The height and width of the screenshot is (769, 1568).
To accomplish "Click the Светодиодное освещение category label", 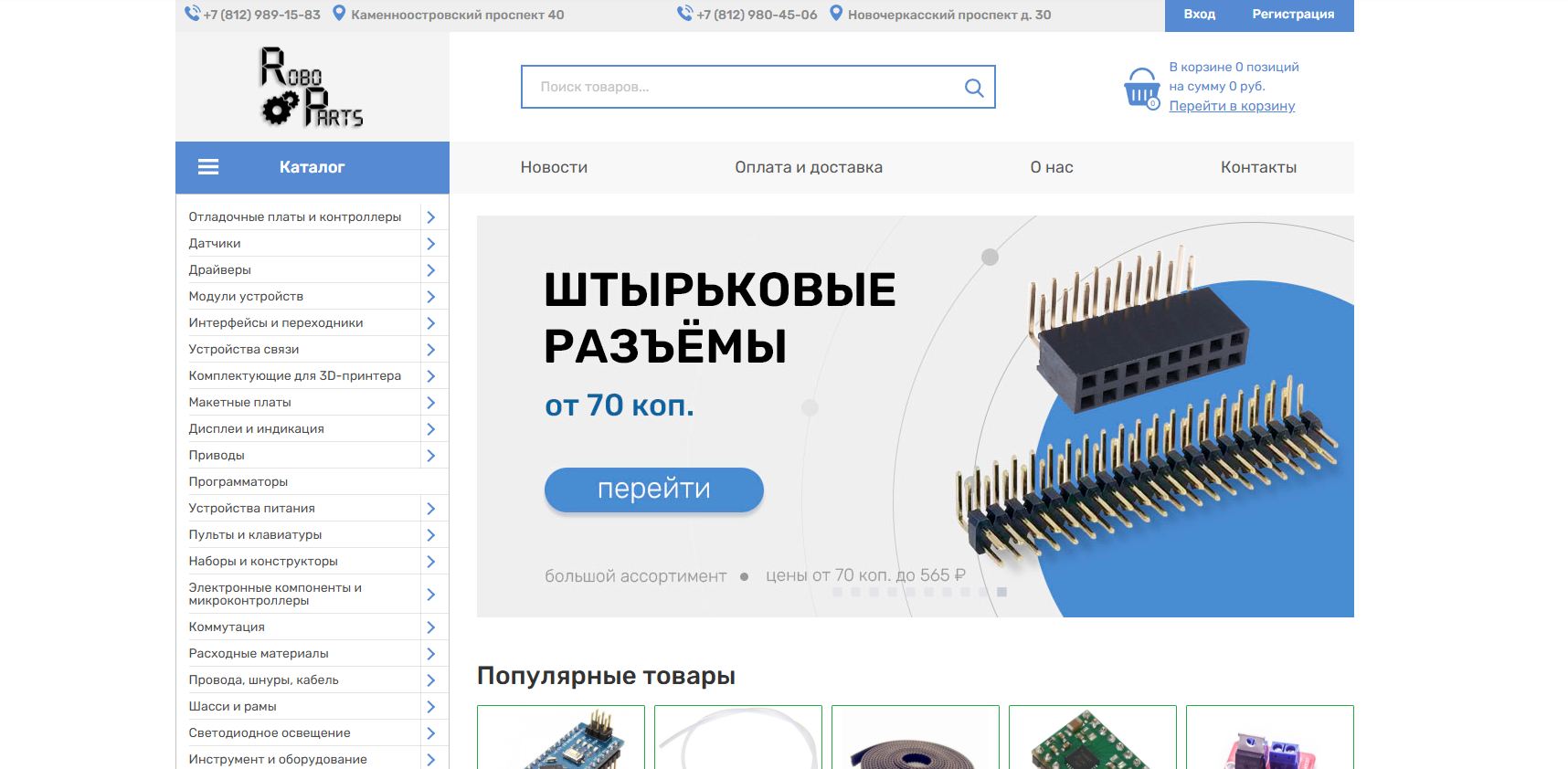I will coord(270,733).
